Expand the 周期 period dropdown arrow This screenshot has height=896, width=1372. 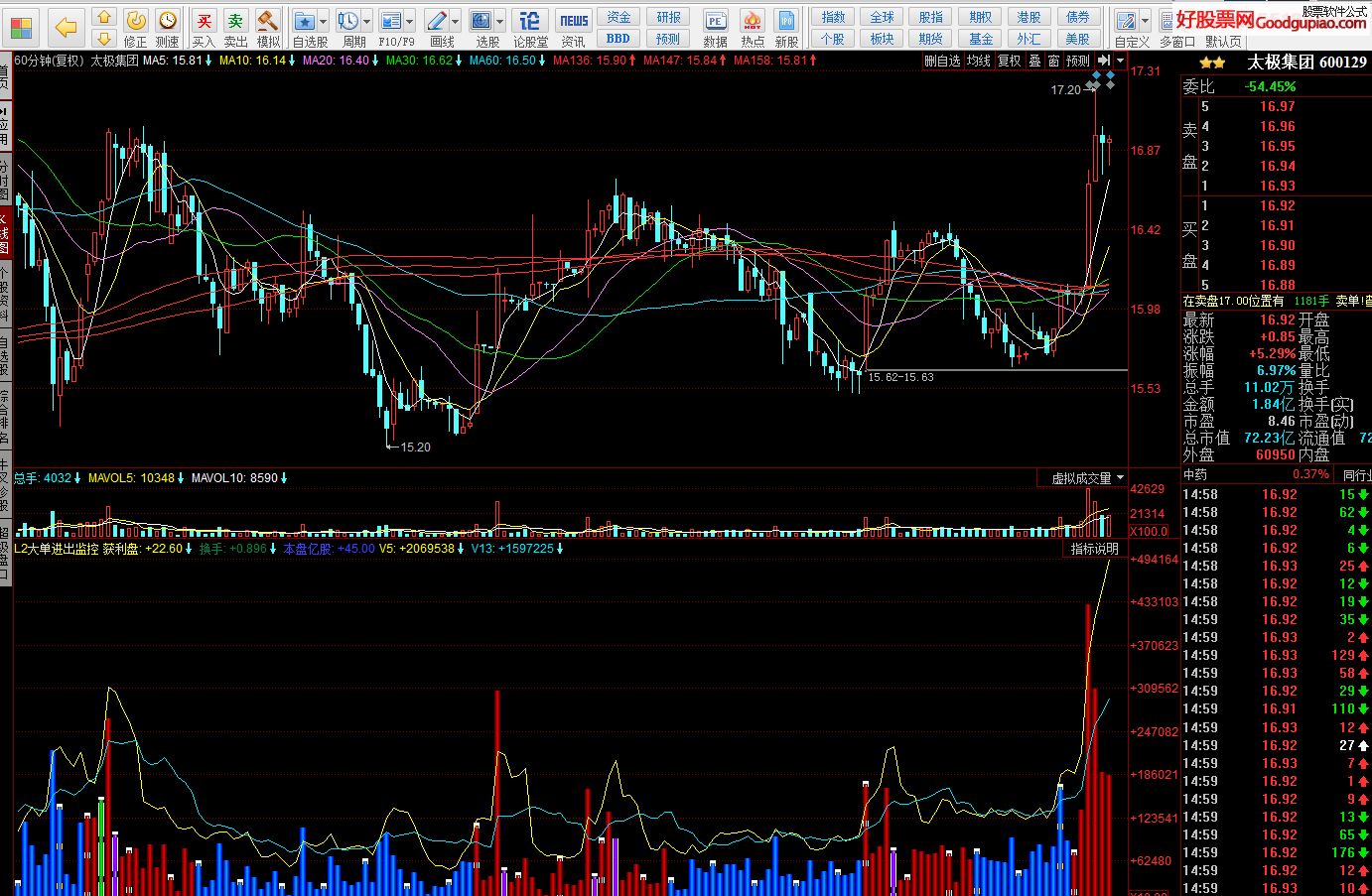(366, 21)
